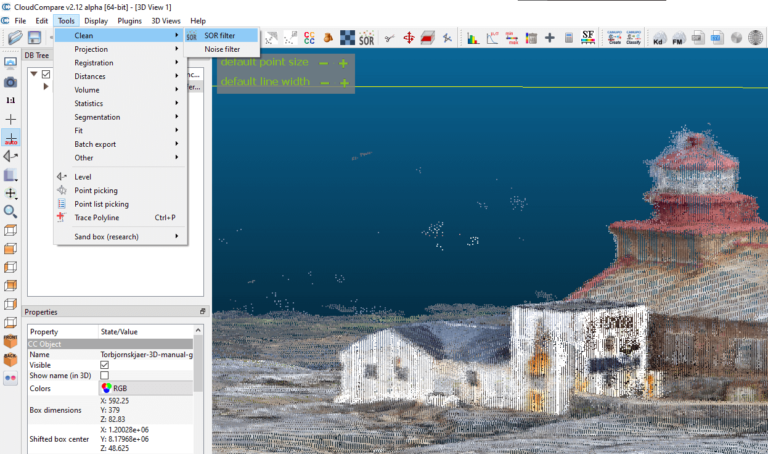This screenshot has width=768, height=454.
Task: Click the Help menu
Action: point(198,21)
